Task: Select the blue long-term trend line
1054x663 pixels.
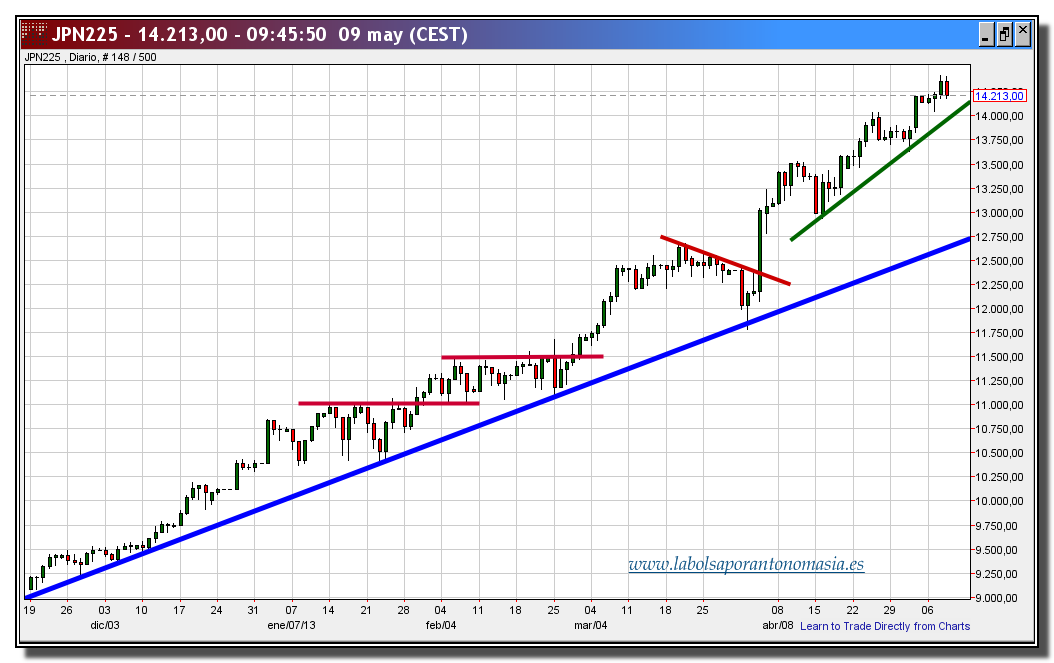Action: click(497, 418)
